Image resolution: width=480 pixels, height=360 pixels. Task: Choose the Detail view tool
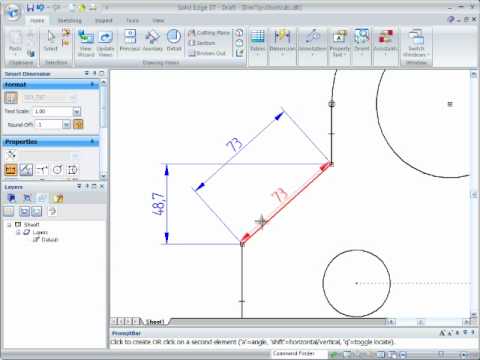(174, 41)
